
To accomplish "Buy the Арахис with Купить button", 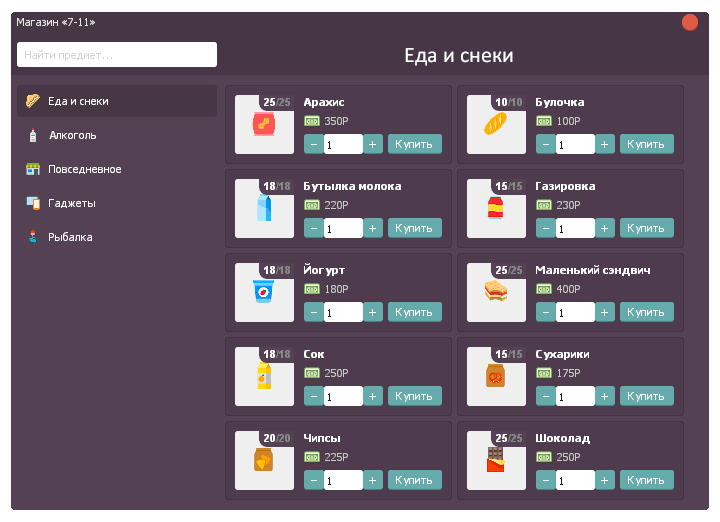I will click(x=414, y=144).
